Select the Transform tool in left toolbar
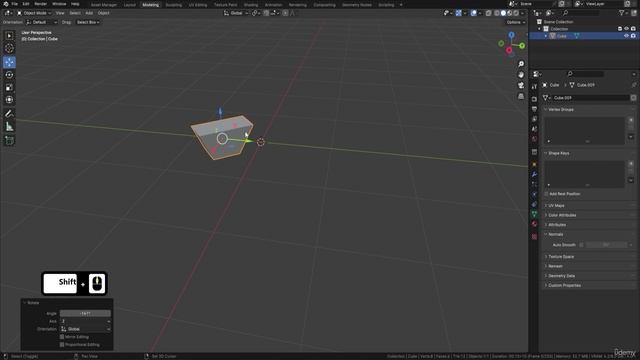 point(9,100)
